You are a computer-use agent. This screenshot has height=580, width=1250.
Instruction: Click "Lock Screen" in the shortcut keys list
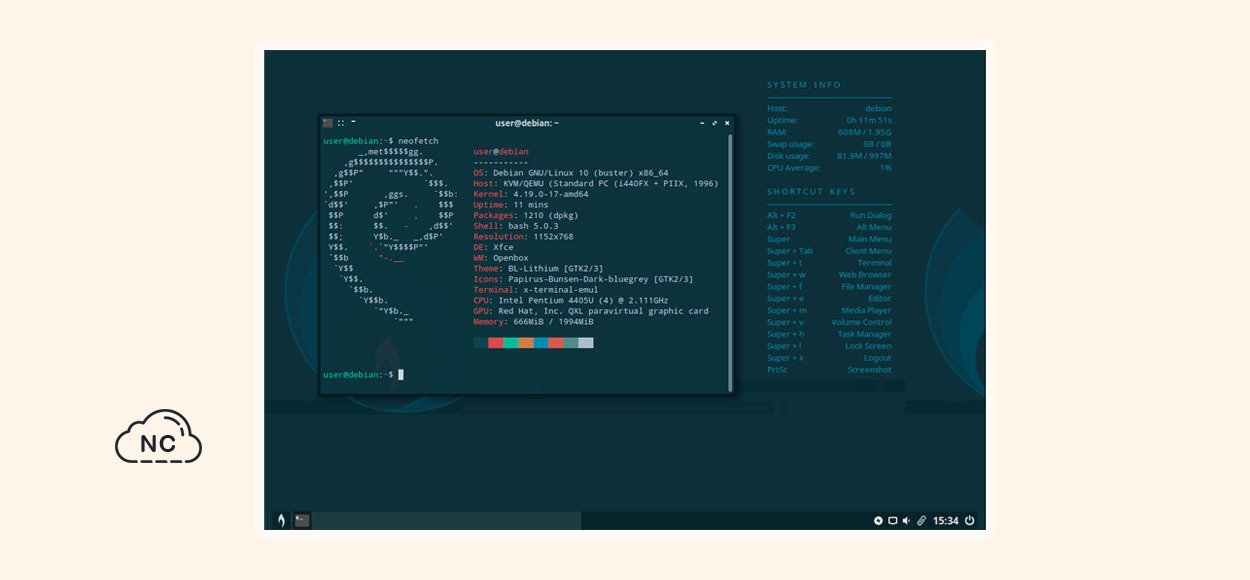point(868,346)
